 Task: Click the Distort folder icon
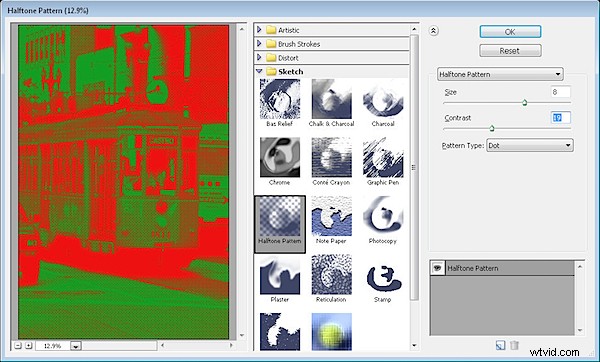pyautogui.click(x=271, y=58)
